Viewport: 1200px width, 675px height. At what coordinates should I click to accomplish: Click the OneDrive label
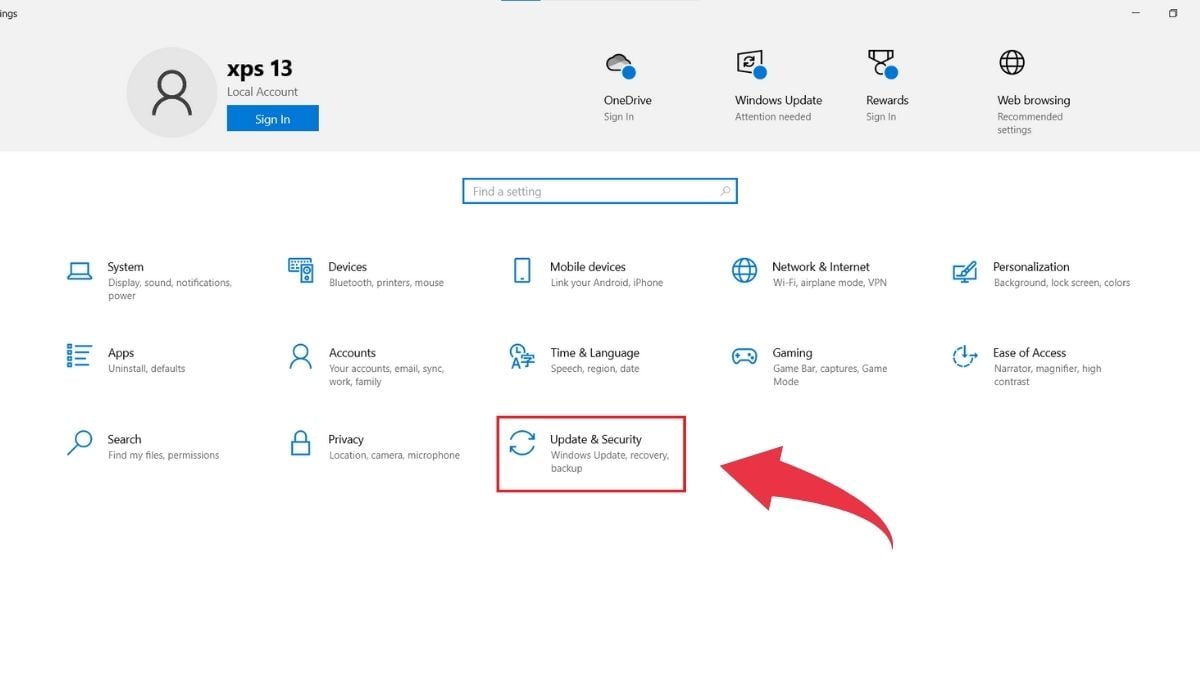(627, 100)
